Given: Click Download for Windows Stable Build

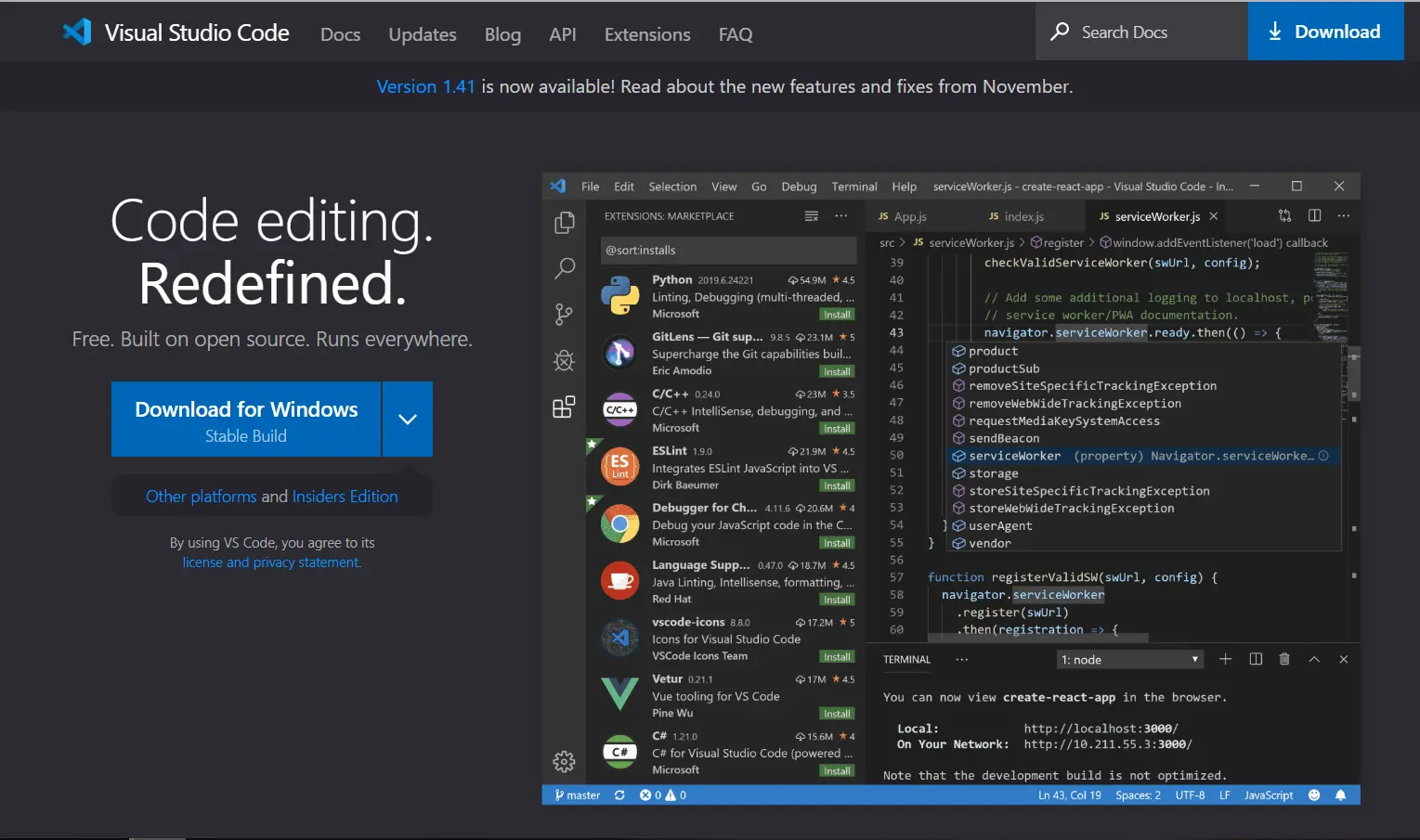Looking at the screenshot, I should (x=246, y=420).
